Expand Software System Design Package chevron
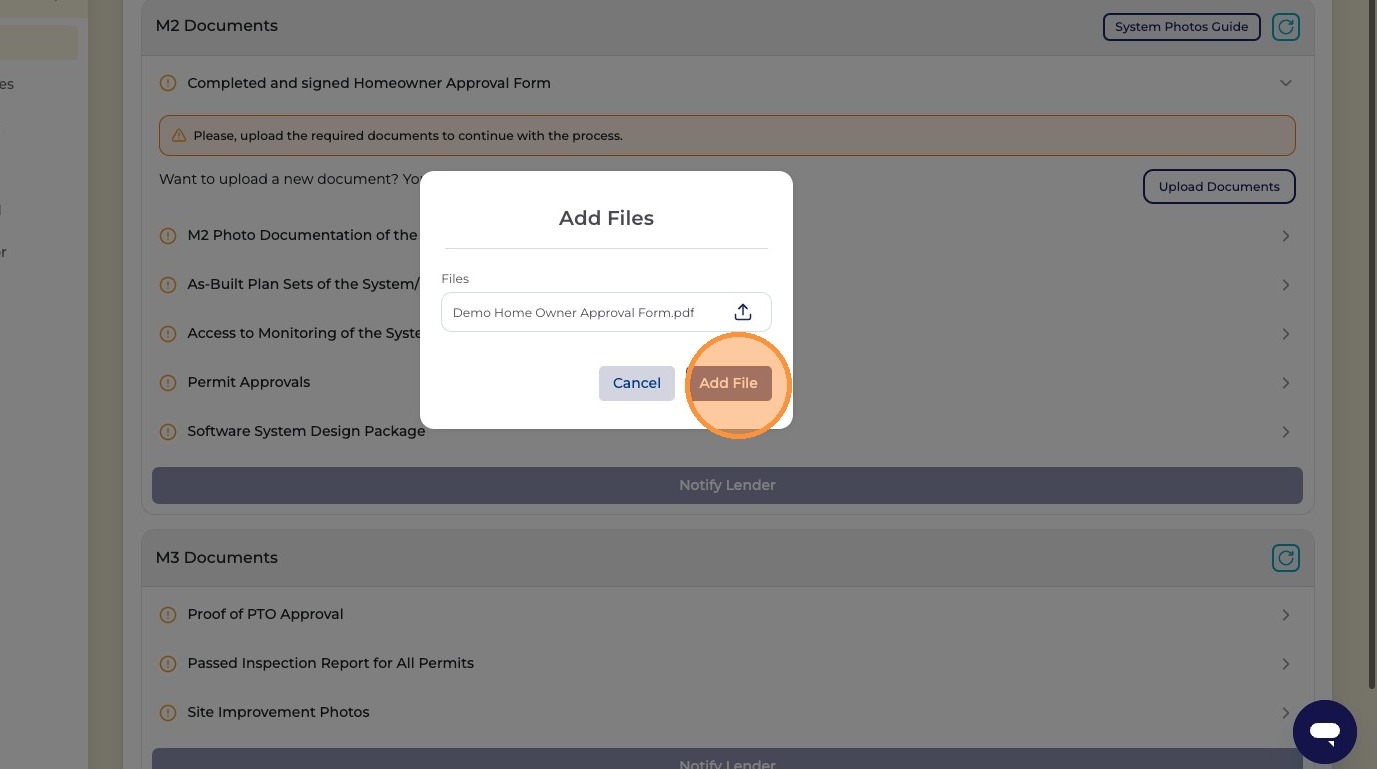This screenshot has width=1377, height=769. click(x=1286, y=432)
